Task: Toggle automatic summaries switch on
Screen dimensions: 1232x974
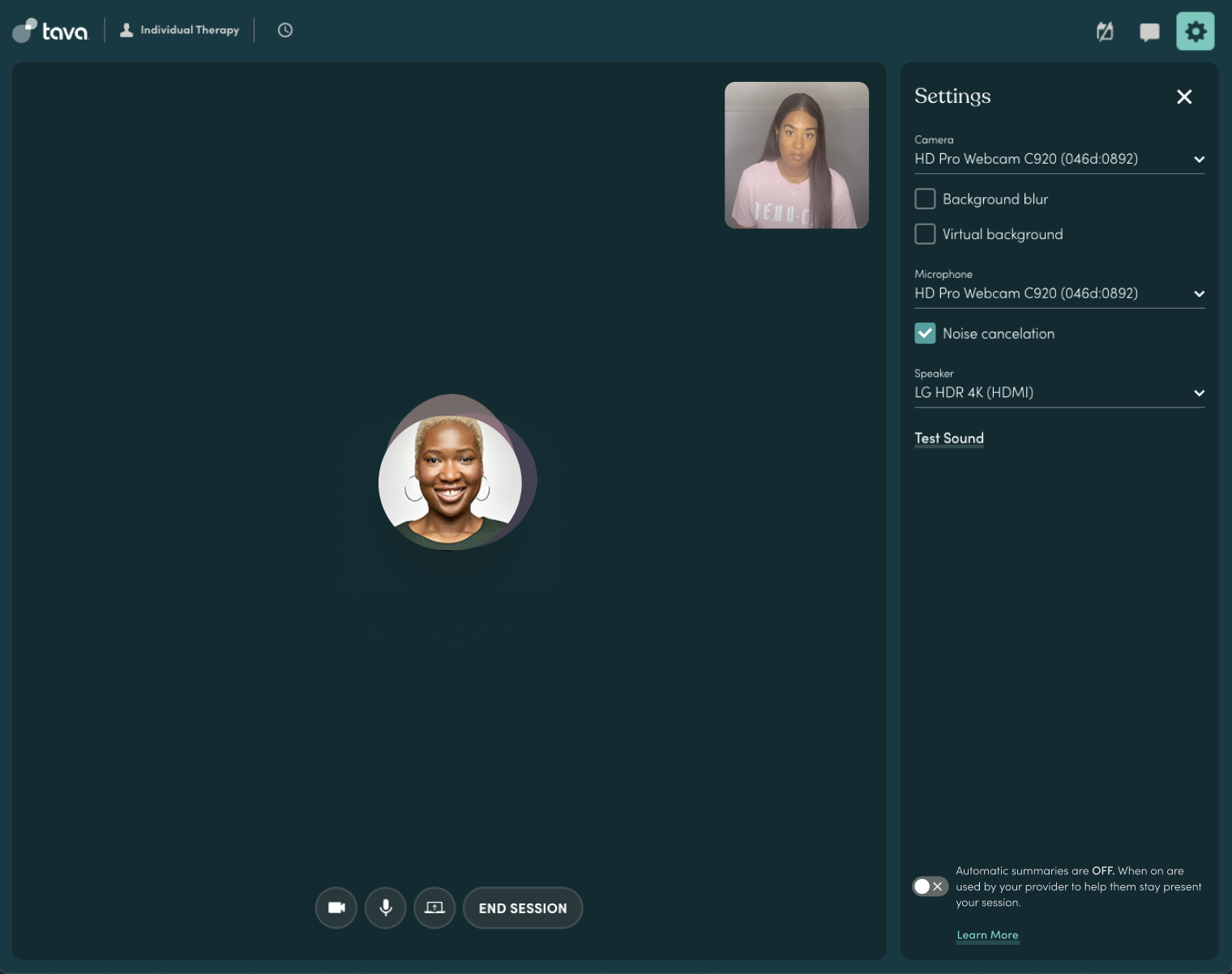Action: 930,886
